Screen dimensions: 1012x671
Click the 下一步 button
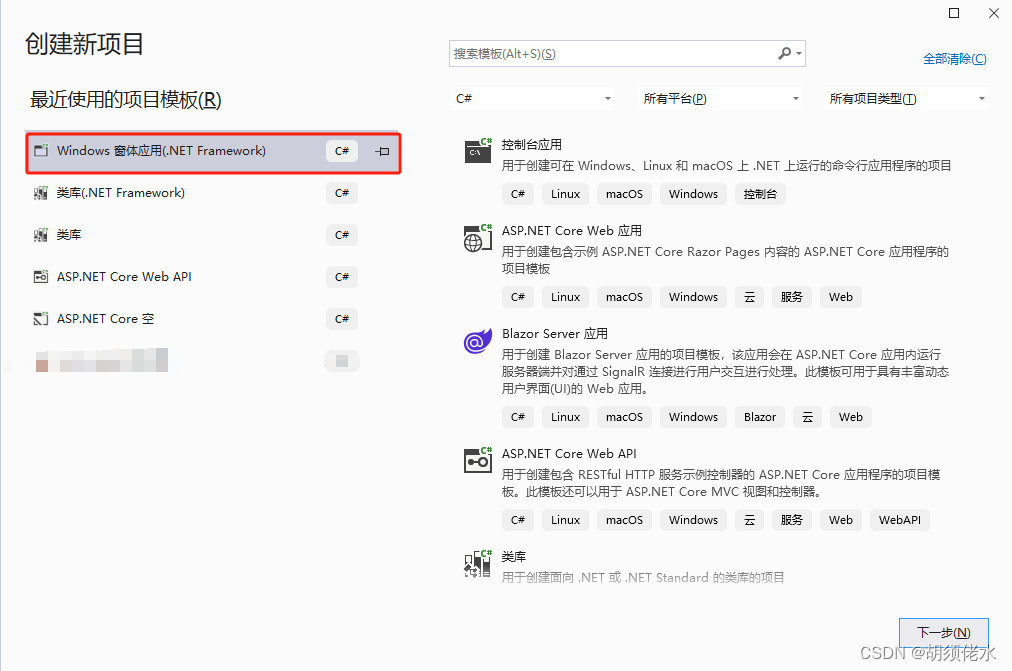click(x=944, y=632)
